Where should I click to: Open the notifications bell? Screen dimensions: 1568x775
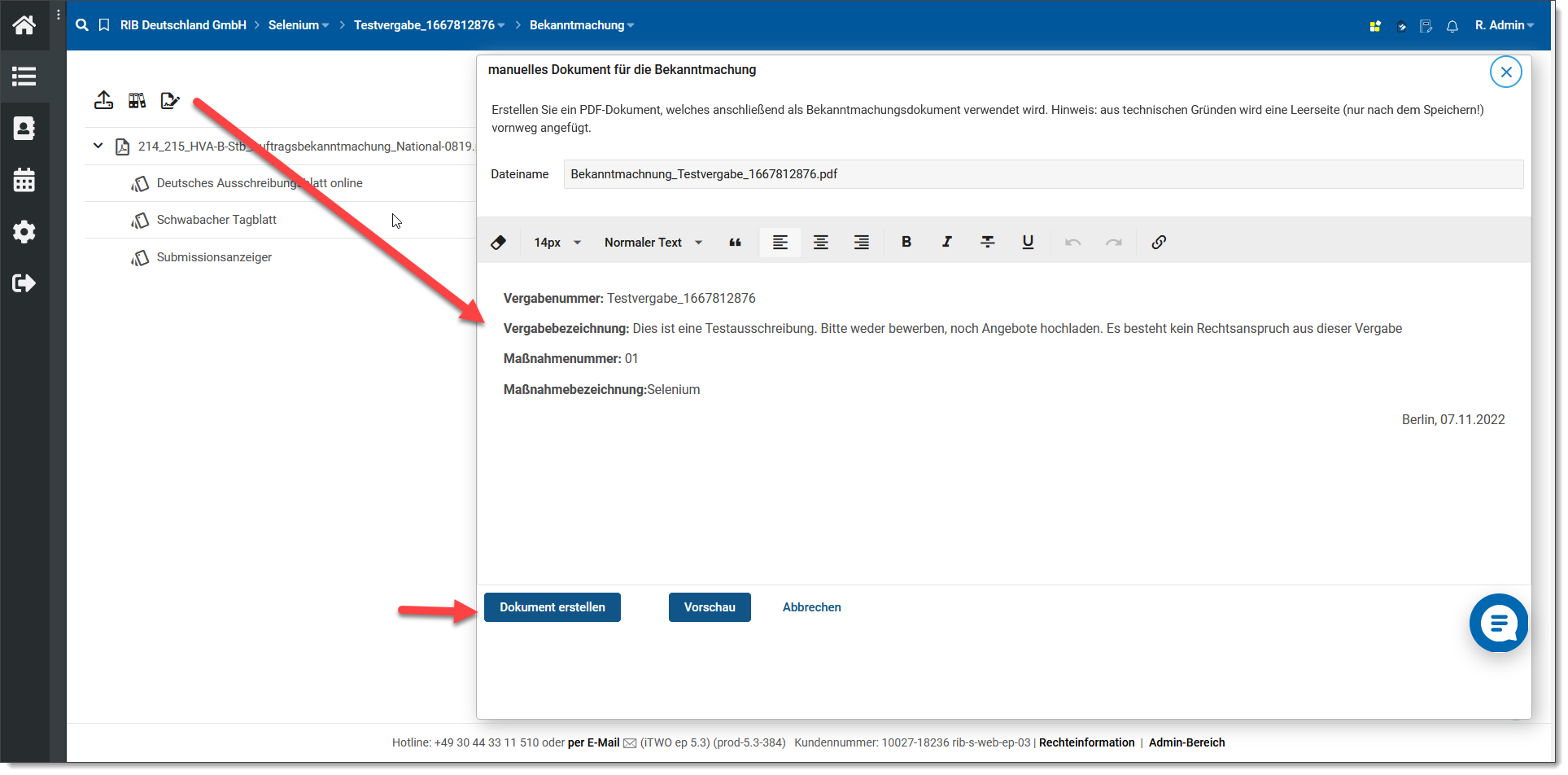coord(1452,26)
